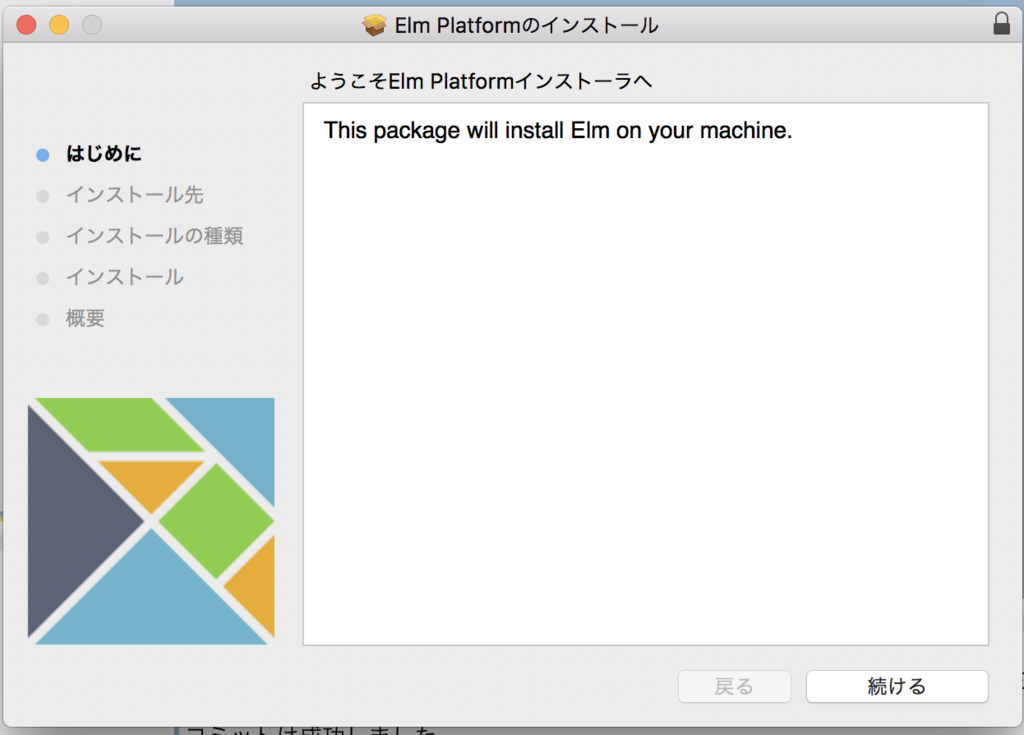Click the 続ける continue button
1024x735 pixels.
tap(897, 686)
